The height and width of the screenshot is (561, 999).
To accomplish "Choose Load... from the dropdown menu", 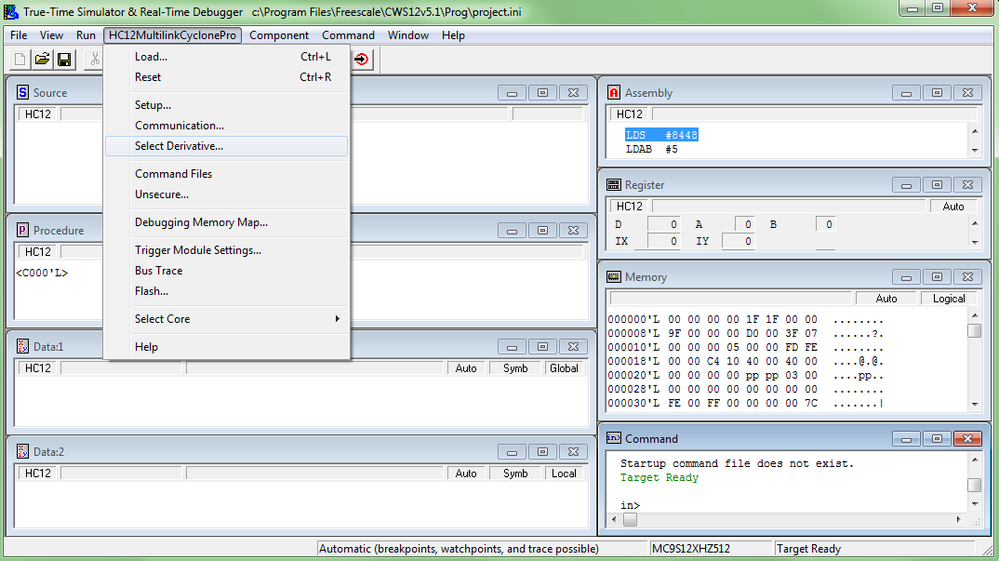I will 226,57.
